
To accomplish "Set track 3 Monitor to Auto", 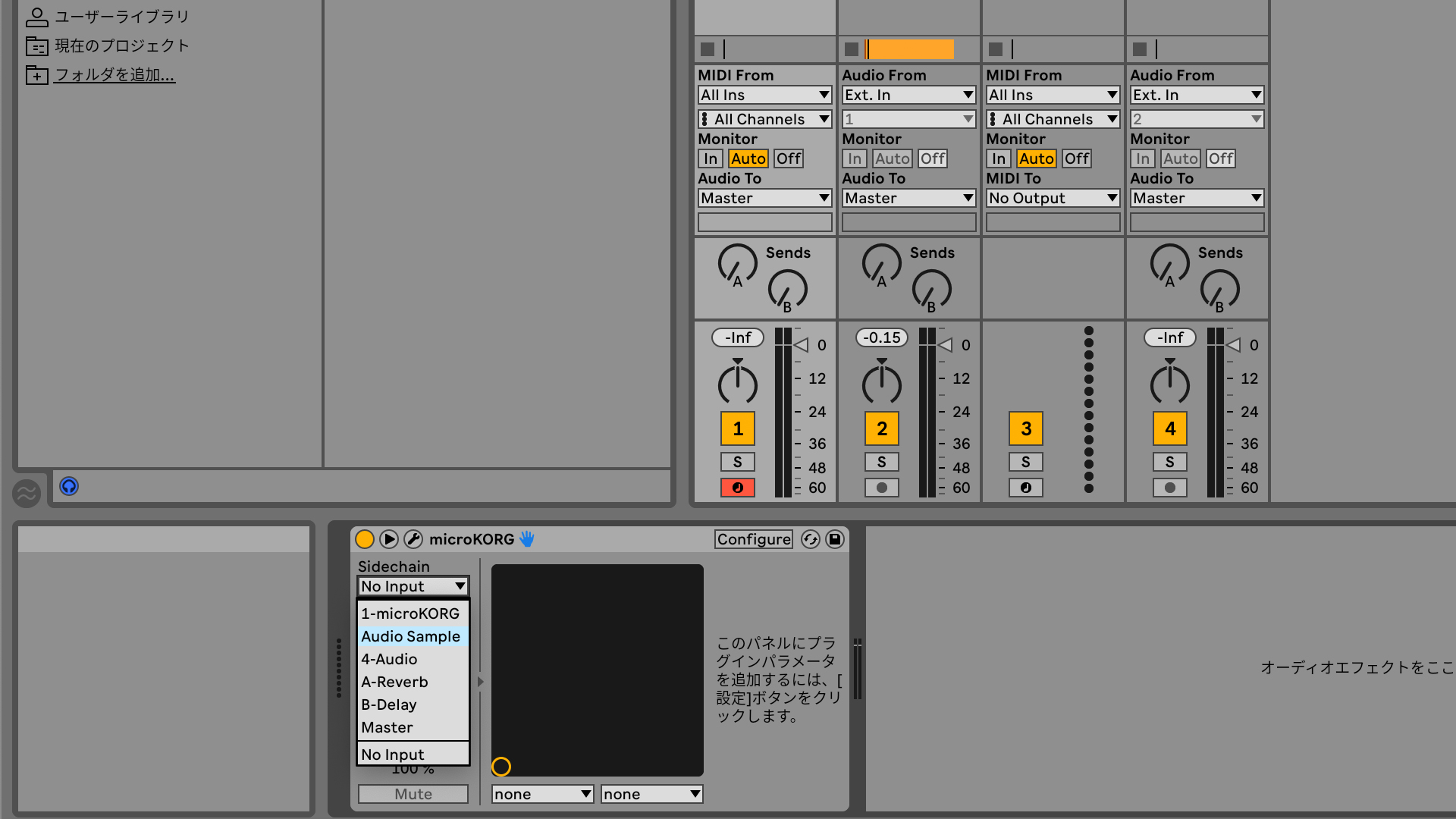I will tap(1037, 158).
